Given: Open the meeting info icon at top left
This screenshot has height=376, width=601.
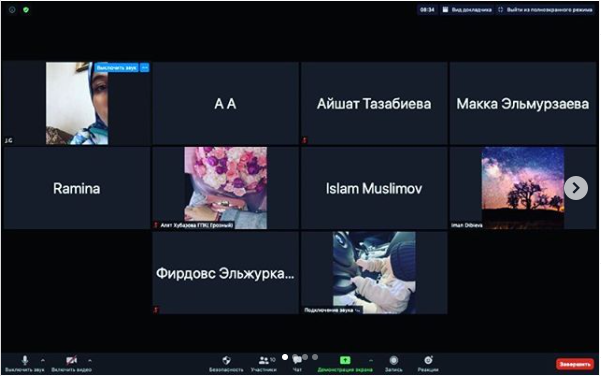Looking at the screenshot, I should click(x=12, y=10).
